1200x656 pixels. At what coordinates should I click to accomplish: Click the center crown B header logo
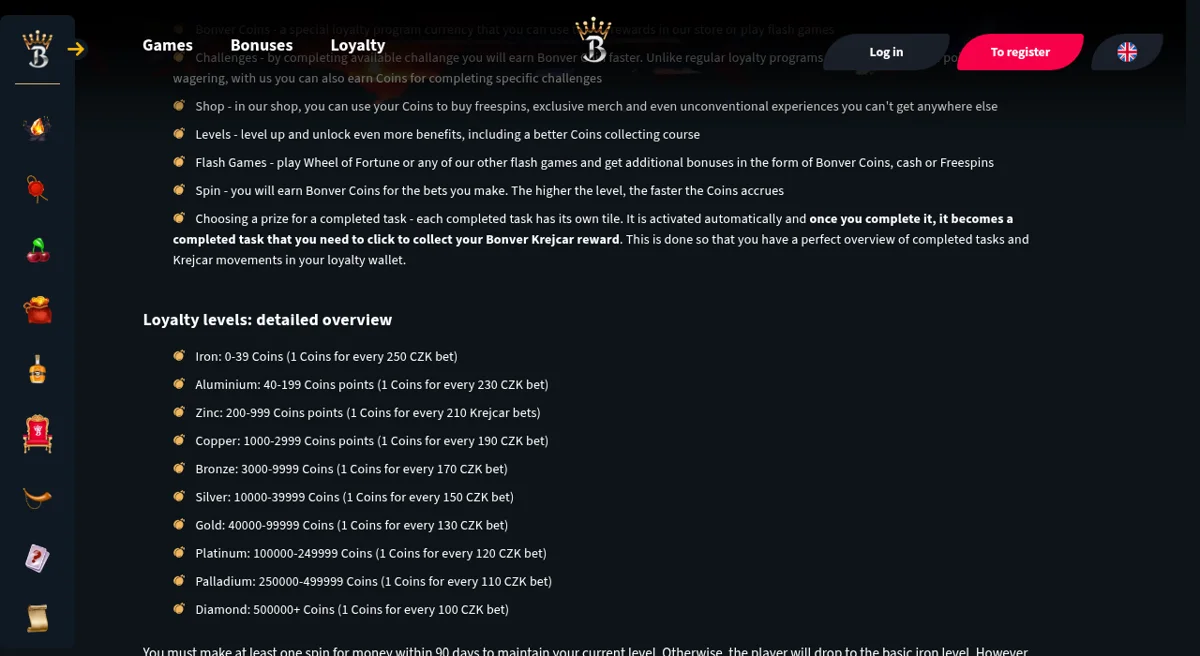coord(595,41)
